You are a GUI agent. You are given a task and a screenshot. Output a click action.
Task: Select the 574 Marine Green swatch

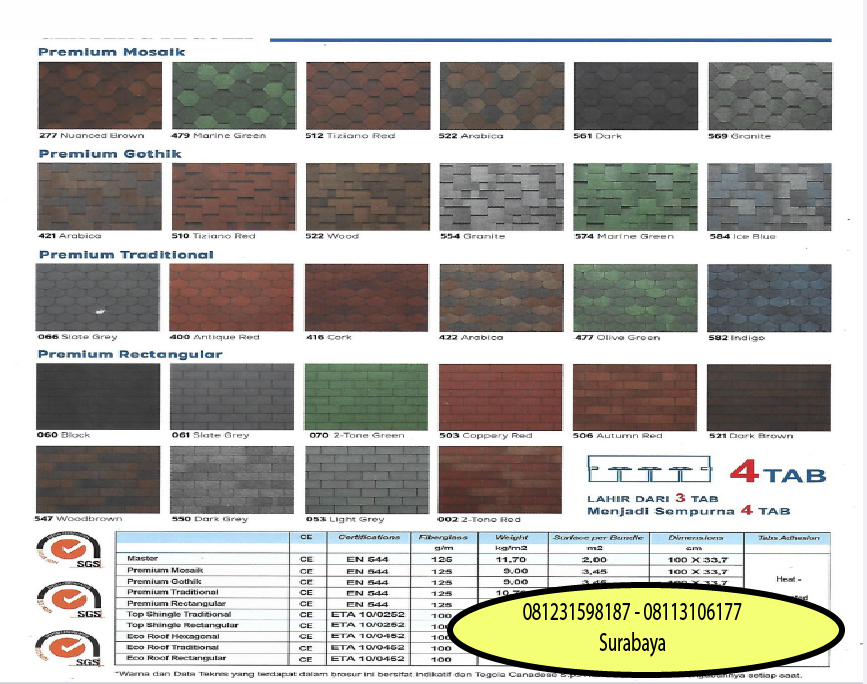coord(635,197)
